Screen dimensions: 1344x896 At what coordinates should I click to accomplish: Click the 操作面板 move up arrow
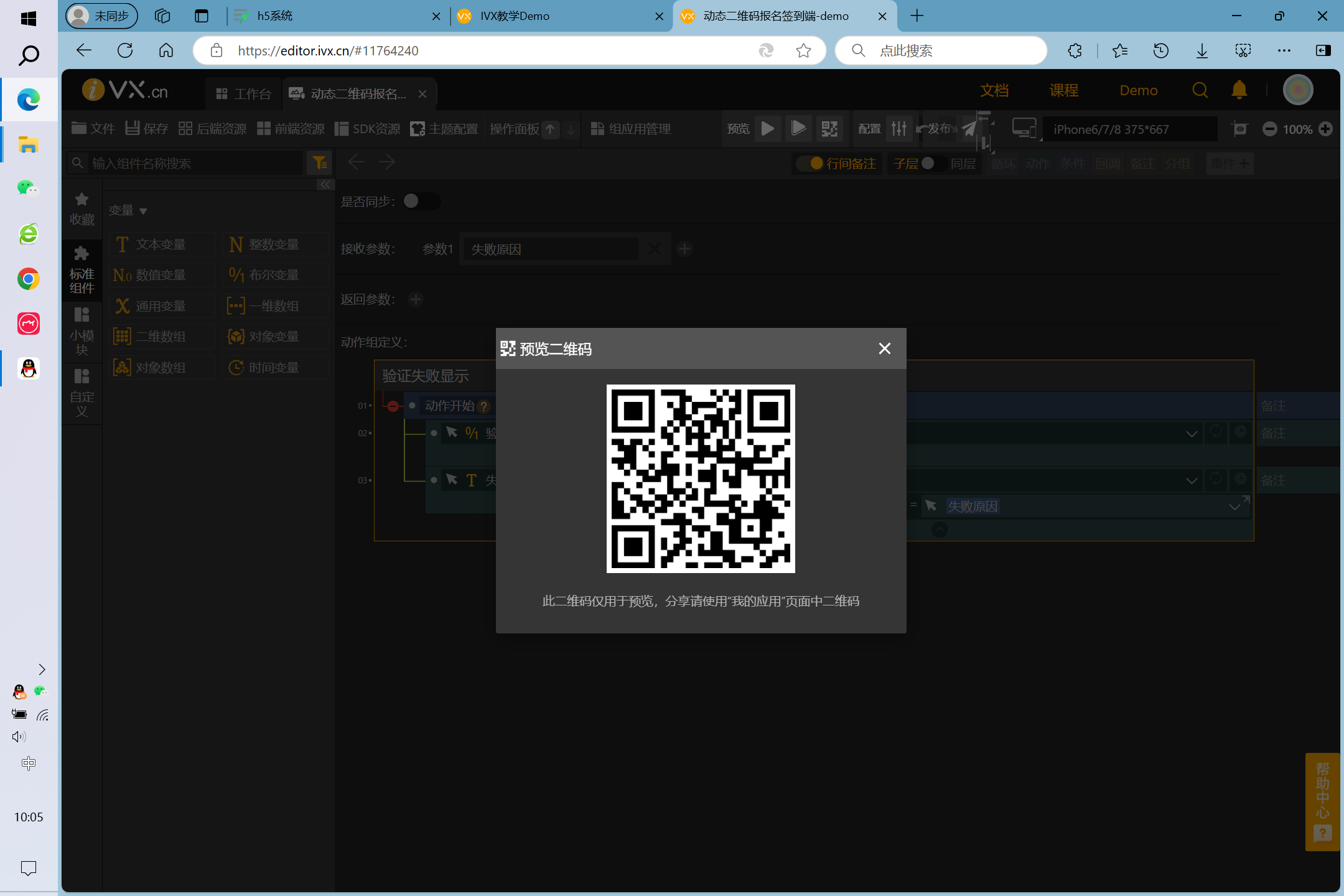pos(550,129)
